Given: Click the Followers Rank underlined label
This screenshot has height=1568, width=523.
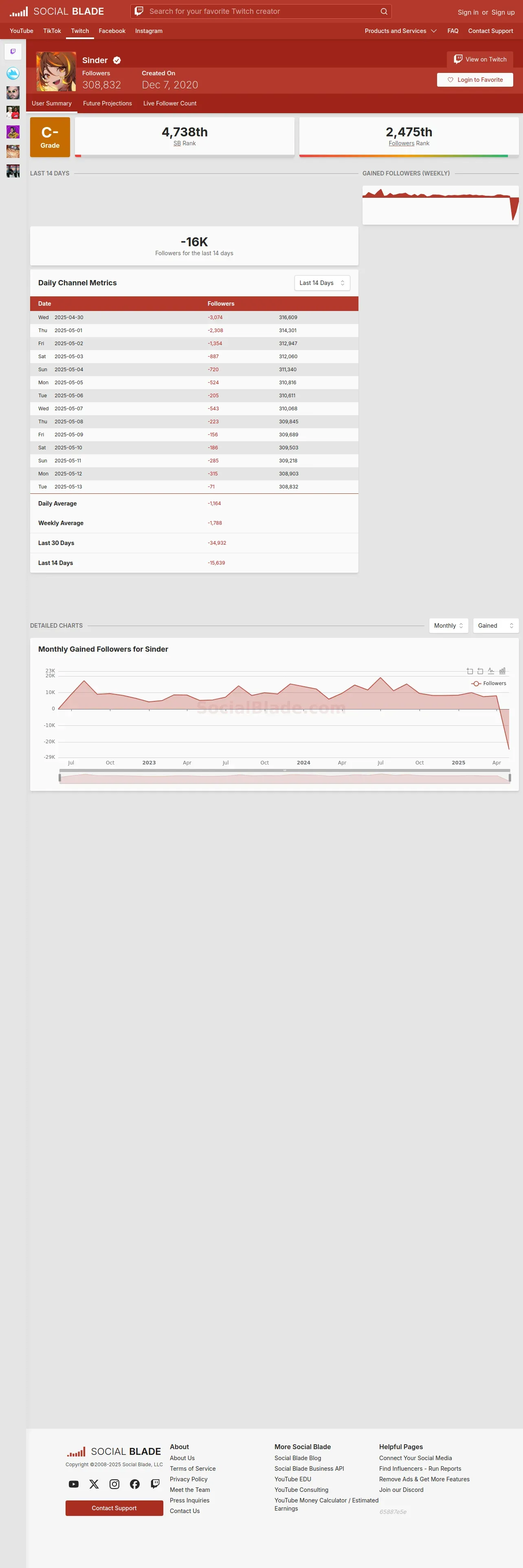Looking at the screenshot, I should (x=401, y=144).
